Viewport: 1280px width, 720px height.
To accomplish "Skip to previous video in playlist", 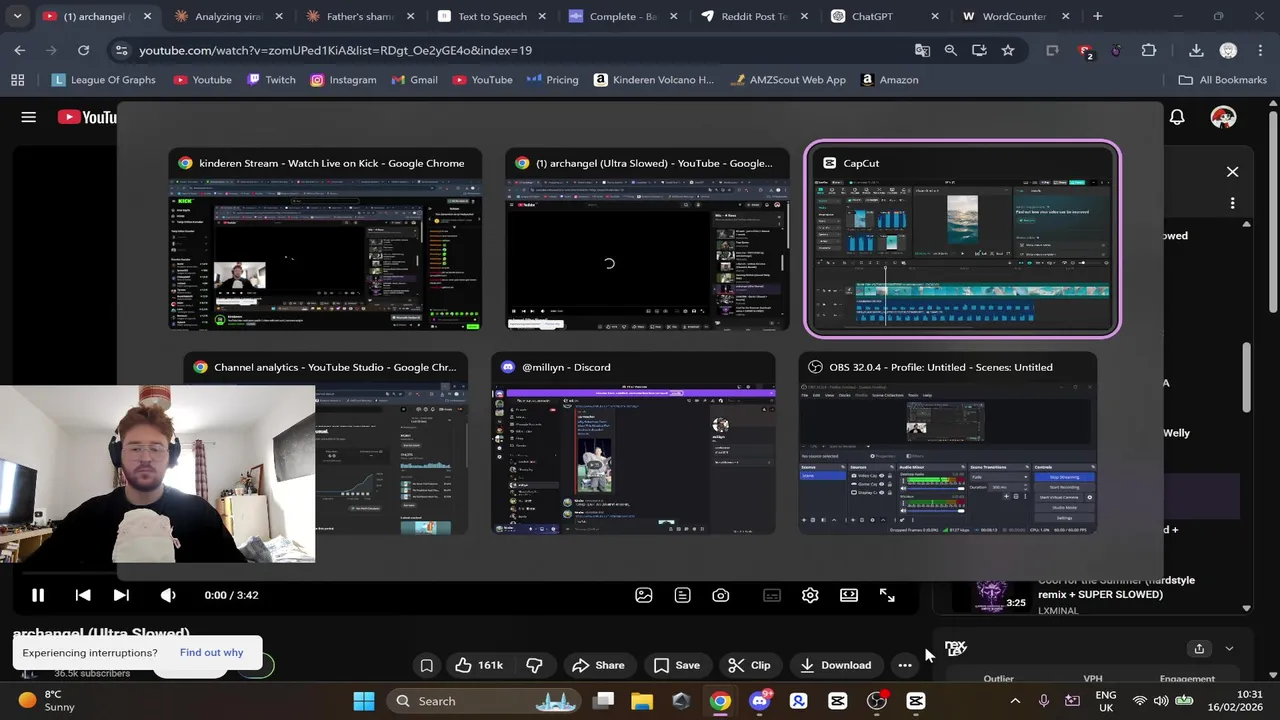I will click(x=83, y=595).
